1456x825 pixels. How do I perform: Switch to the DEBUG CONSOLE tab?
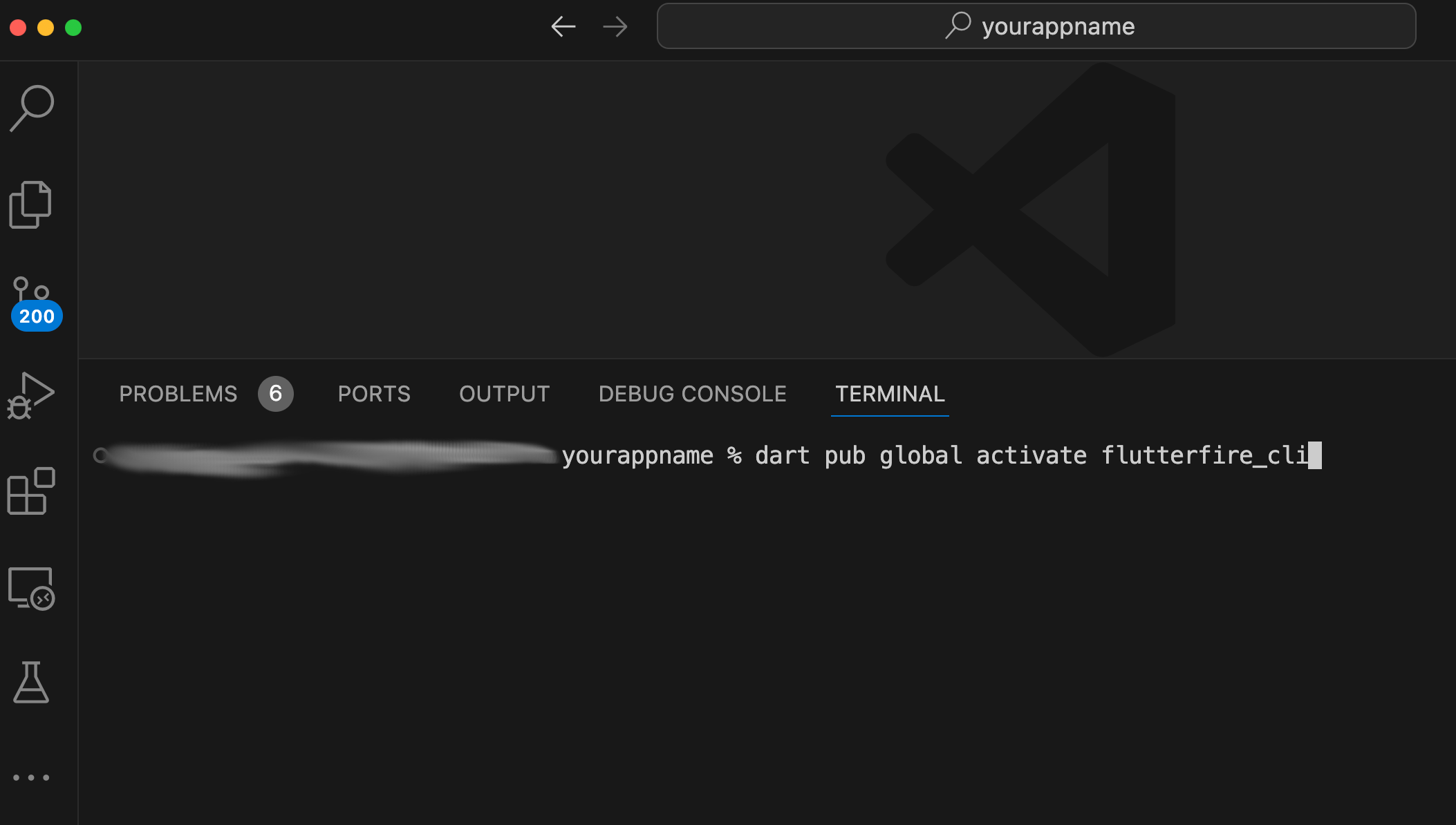(x=692, y=394)
